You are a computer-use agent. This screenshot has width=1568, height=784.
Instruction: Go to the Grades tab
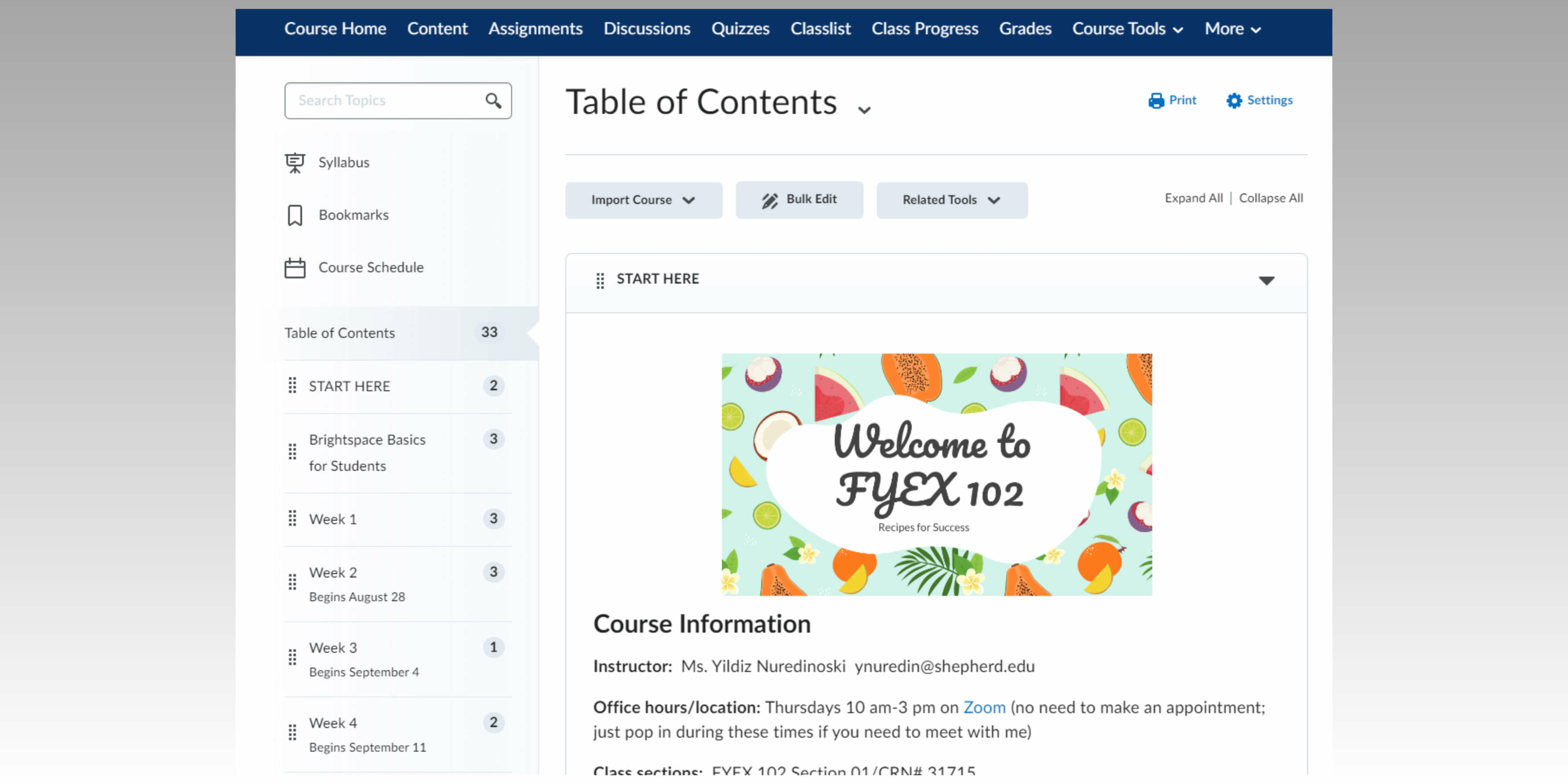click(x=1025, y=29)
